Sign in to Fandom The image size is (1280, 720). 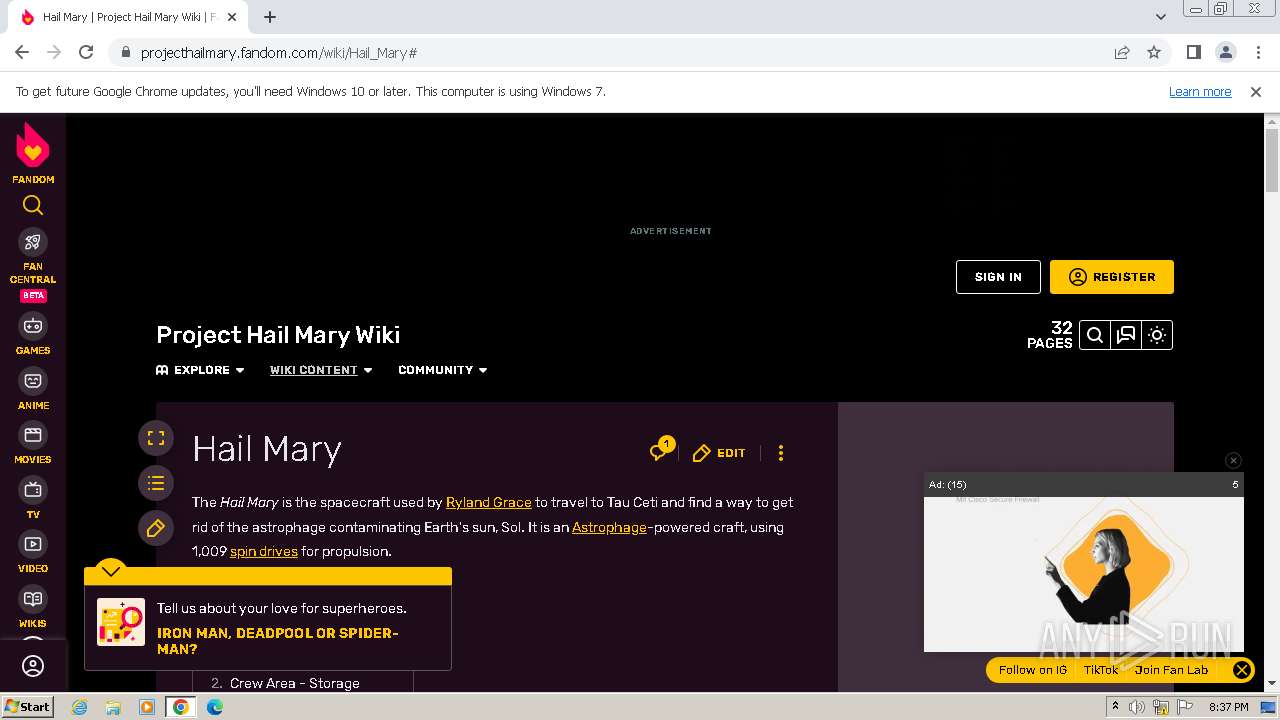(998, 277)
